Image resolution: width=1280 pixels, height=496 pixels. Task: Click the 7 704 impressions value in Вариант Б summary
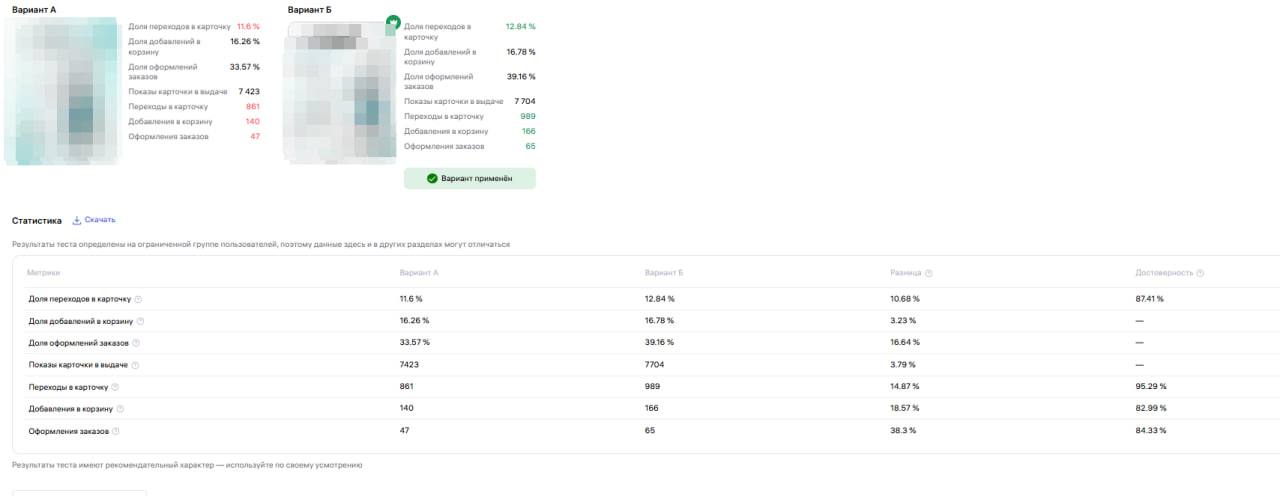click(525, 101)
